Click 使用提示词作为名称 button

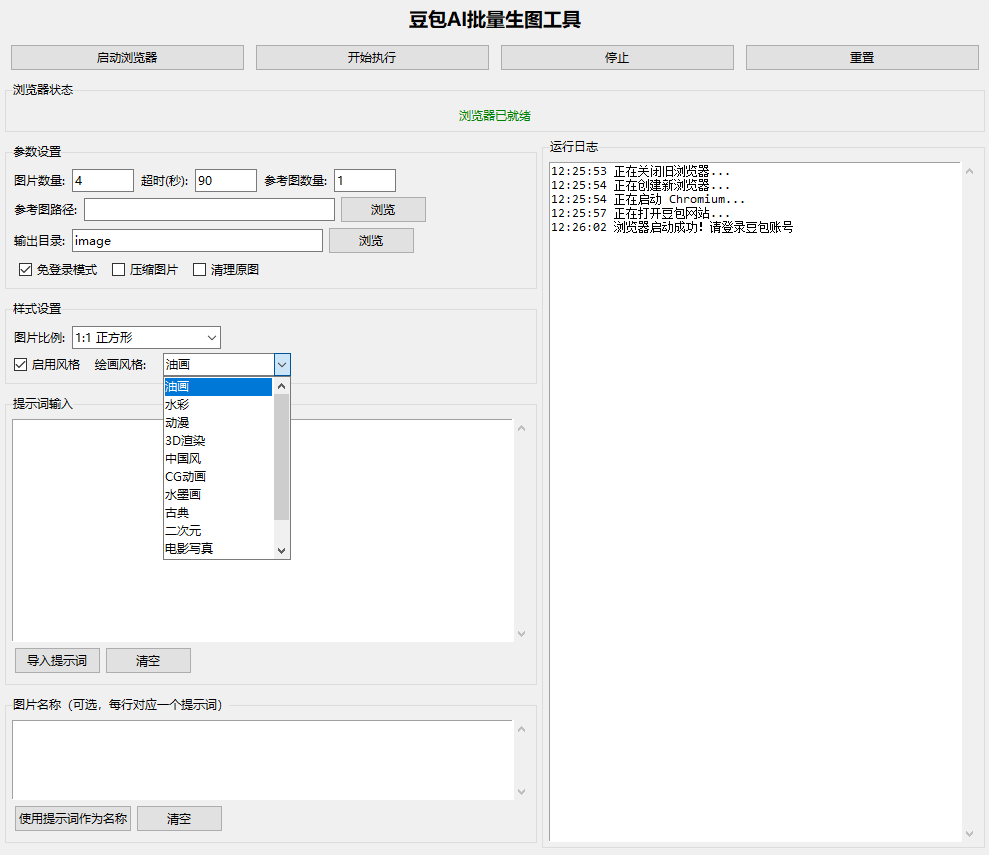click(73, 818)
